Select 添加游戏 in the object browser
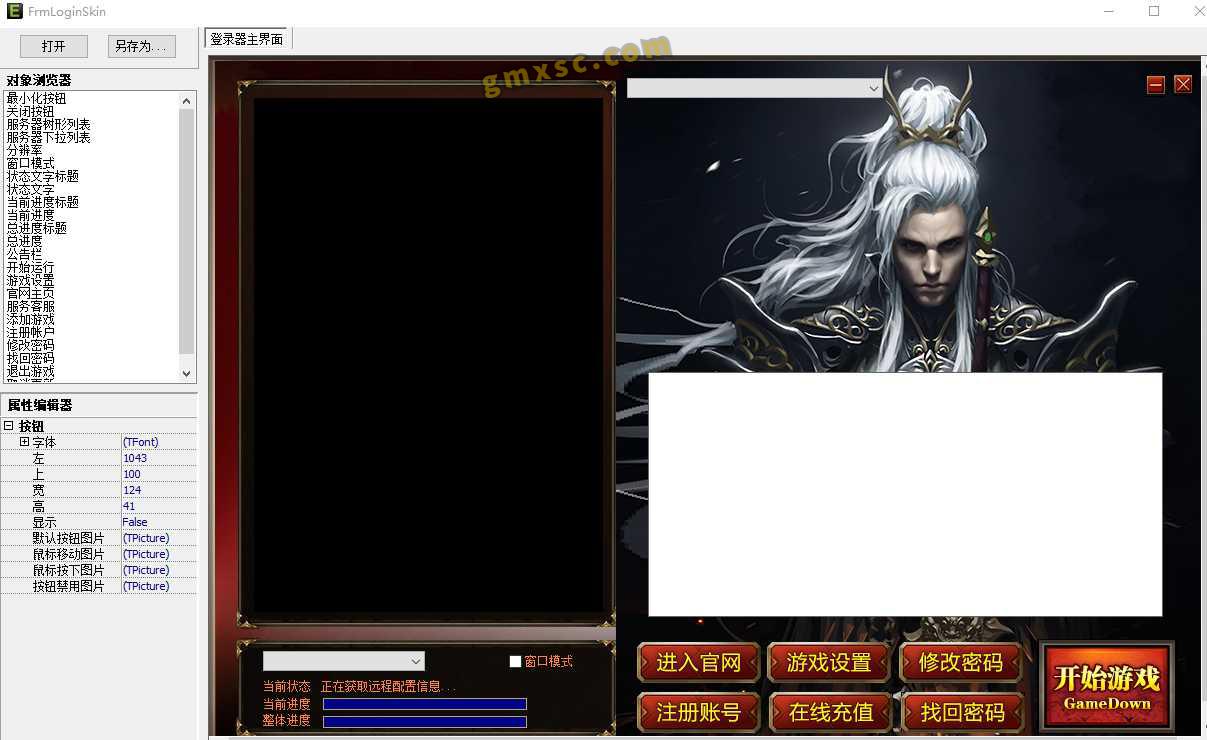Image resolution: width=1207 pixels, height=740 pixels. pyautogui.click(x=31, y=320)
